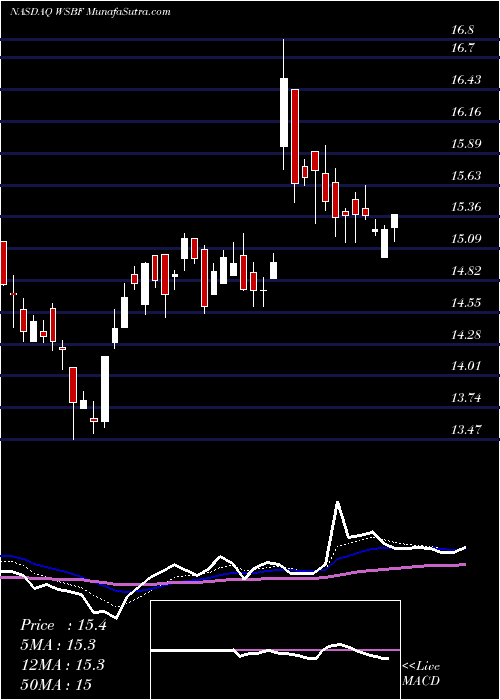This screenshot has width=500, height=700.
Task: Click the MACD inset panel
Action: click(x=275, y=650)
